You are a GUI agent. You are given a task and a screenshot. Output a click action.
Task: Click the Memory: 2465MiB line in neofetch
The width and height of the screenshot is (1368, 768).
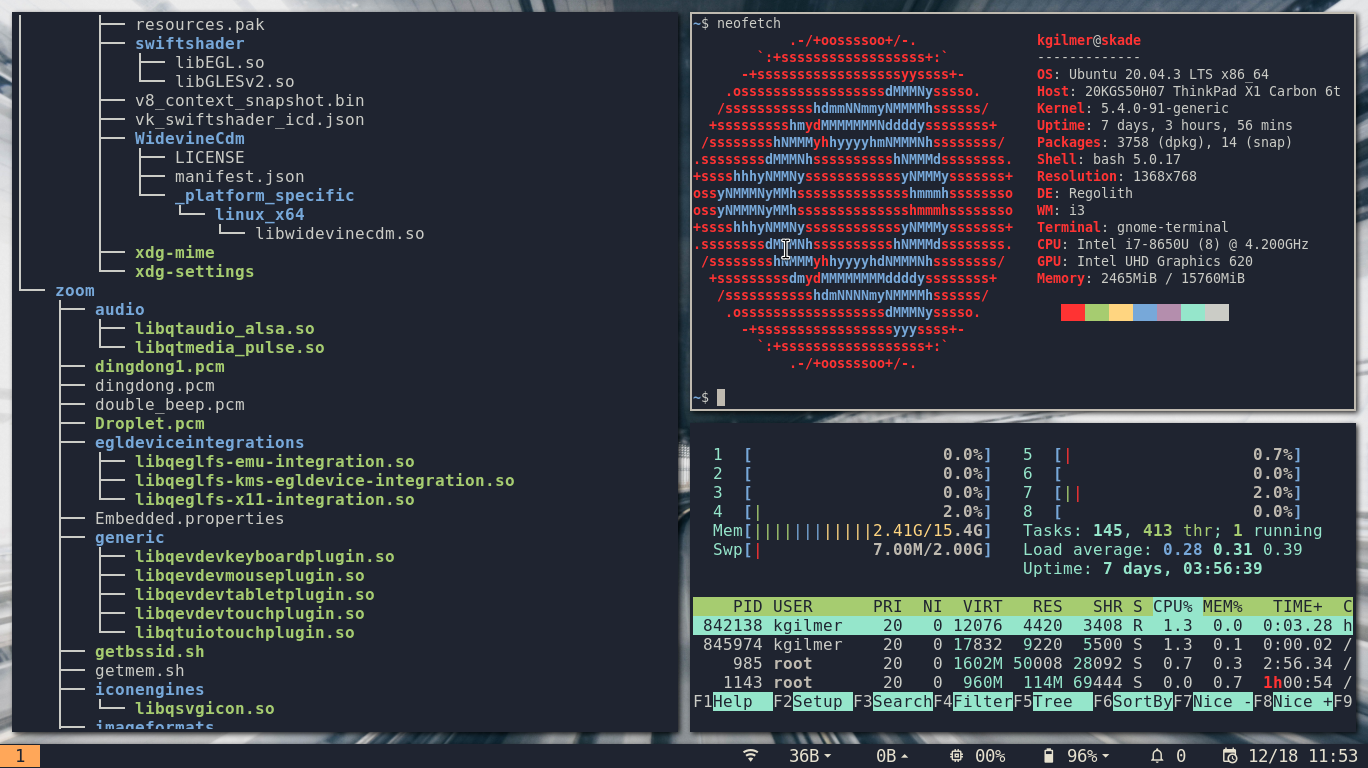pyautogui.click(x=1141, y=279)
